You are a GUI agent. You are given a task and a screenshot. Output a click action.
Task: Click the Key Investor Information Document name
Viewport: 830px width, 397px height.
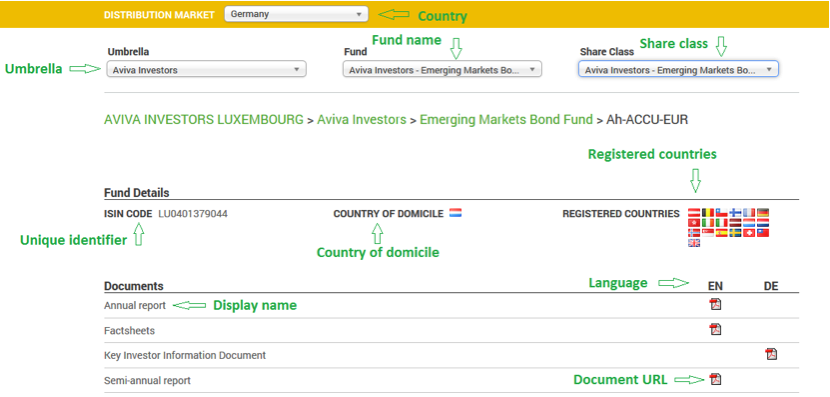point(185,355)
